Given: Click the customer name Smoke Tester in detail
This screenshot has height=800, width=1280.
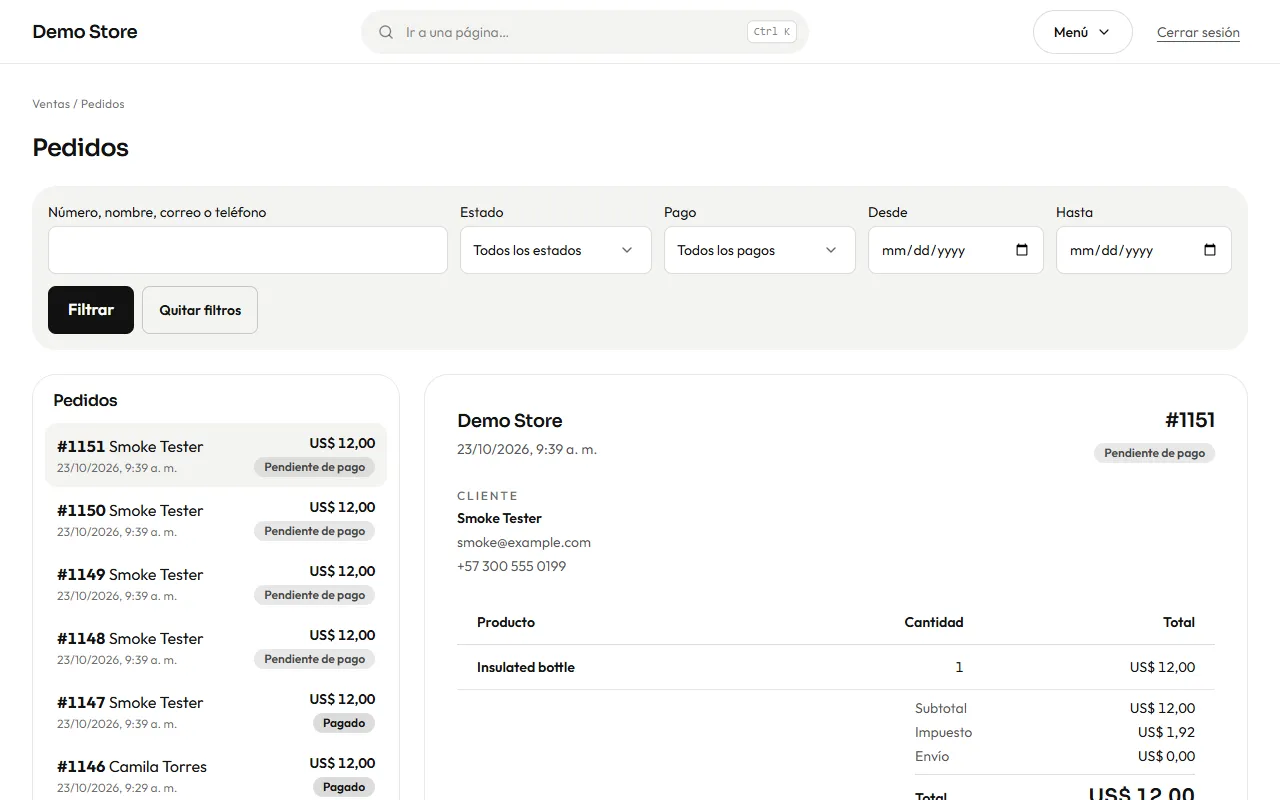Looking at the screenshot, I should pyautogui.click(x=499, y=518).
